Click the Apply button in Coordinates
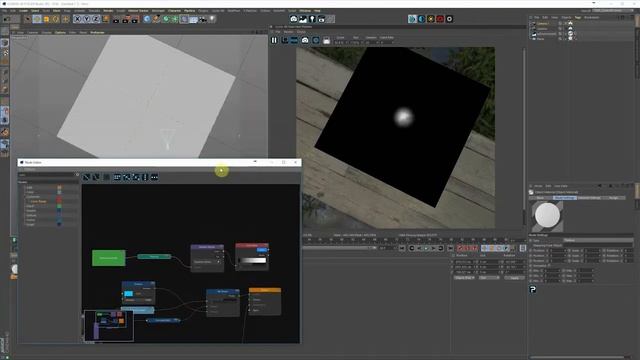The height and width of the screenshot is (360, 640). (x=514, y=278)
